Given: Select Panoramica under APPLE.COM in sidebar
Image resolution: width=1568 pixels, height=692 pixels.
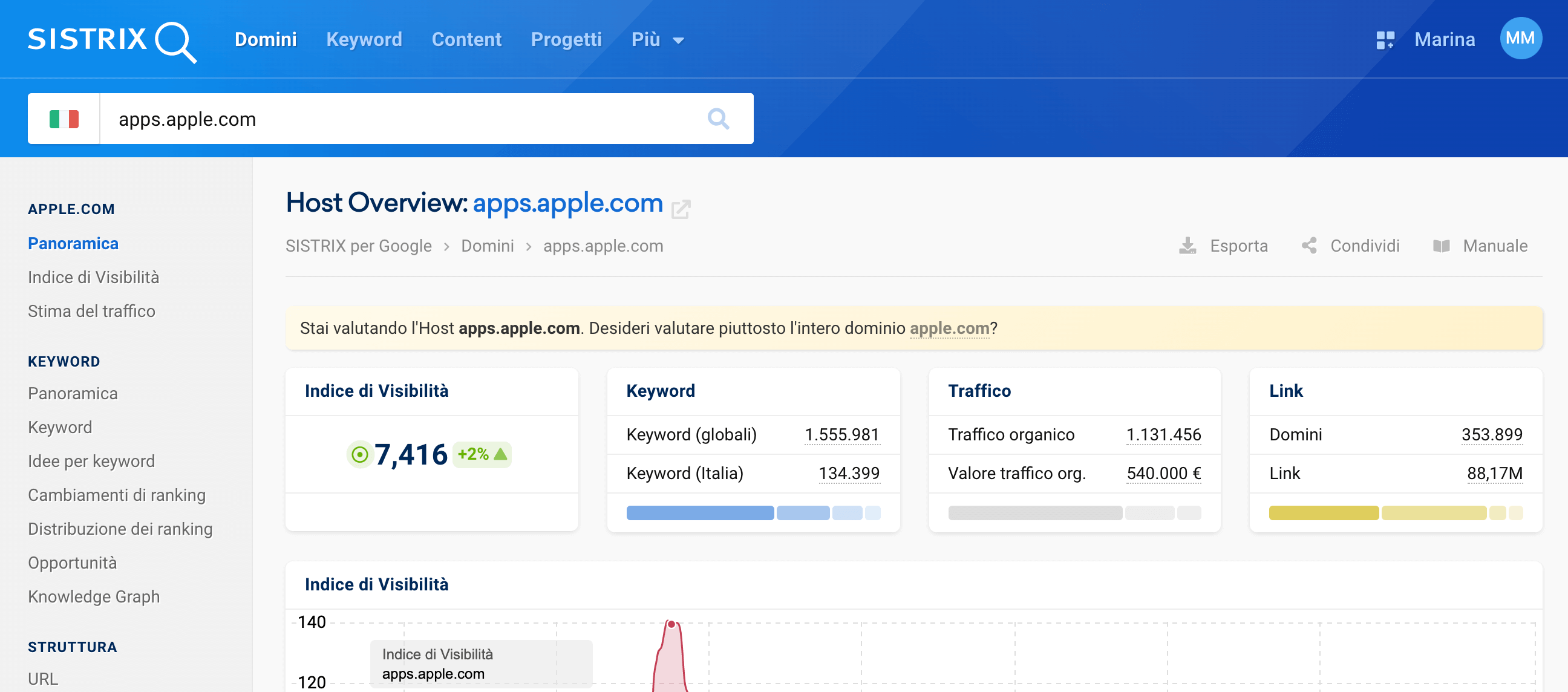Looking at the screenshot, I should point(73,243).
